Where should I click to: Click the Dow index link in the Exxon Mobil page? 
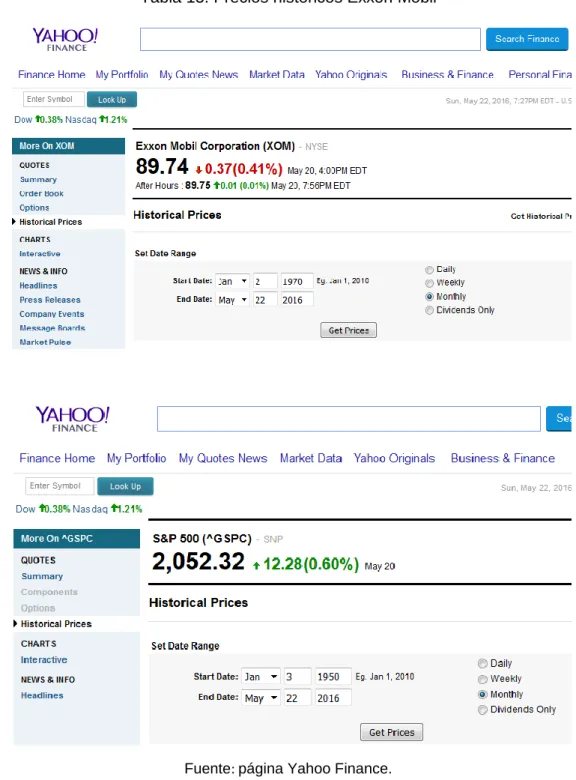point(23,120)
